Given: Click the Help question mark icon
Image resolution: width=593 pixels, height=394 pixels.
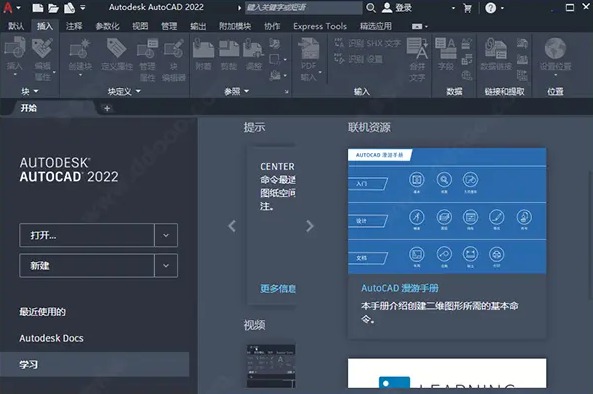Looking at the screenshot, I should tap(491, 8).
